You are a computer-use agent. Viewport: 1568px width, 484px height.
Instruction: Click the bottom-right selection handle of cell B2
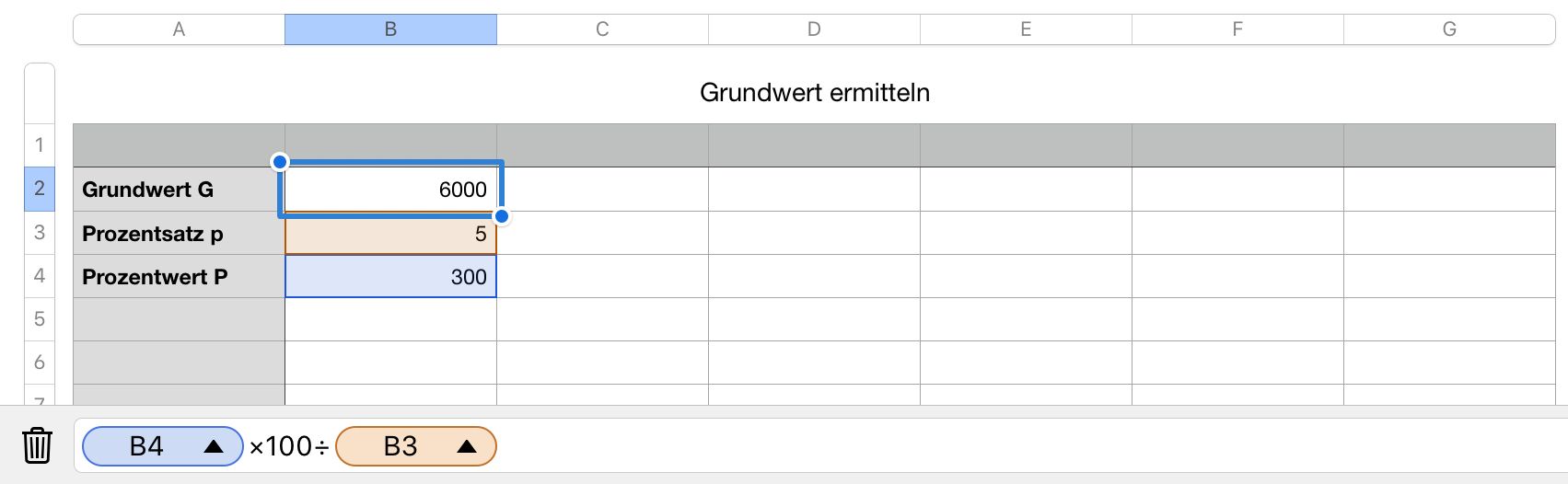click(502, 216)
